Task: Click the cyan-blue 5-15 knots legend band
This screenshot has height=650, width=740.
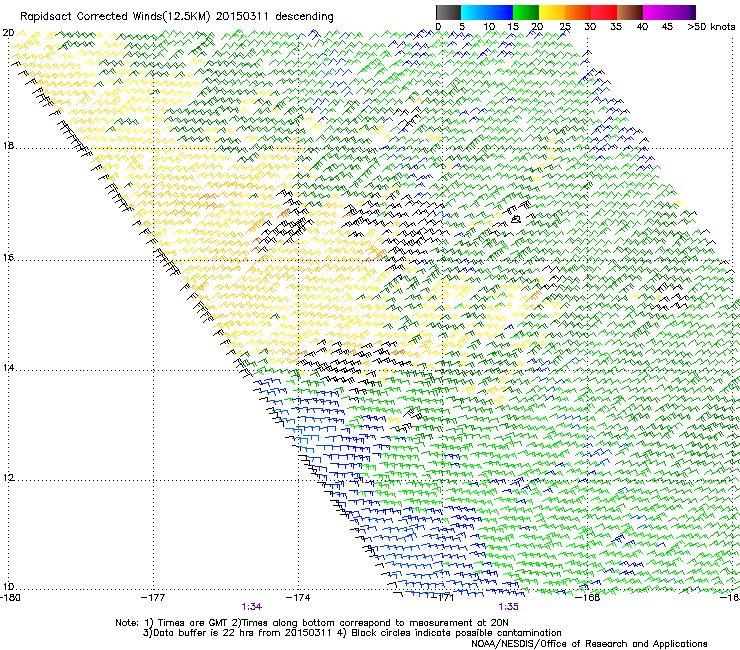Action: coord(487,12)
